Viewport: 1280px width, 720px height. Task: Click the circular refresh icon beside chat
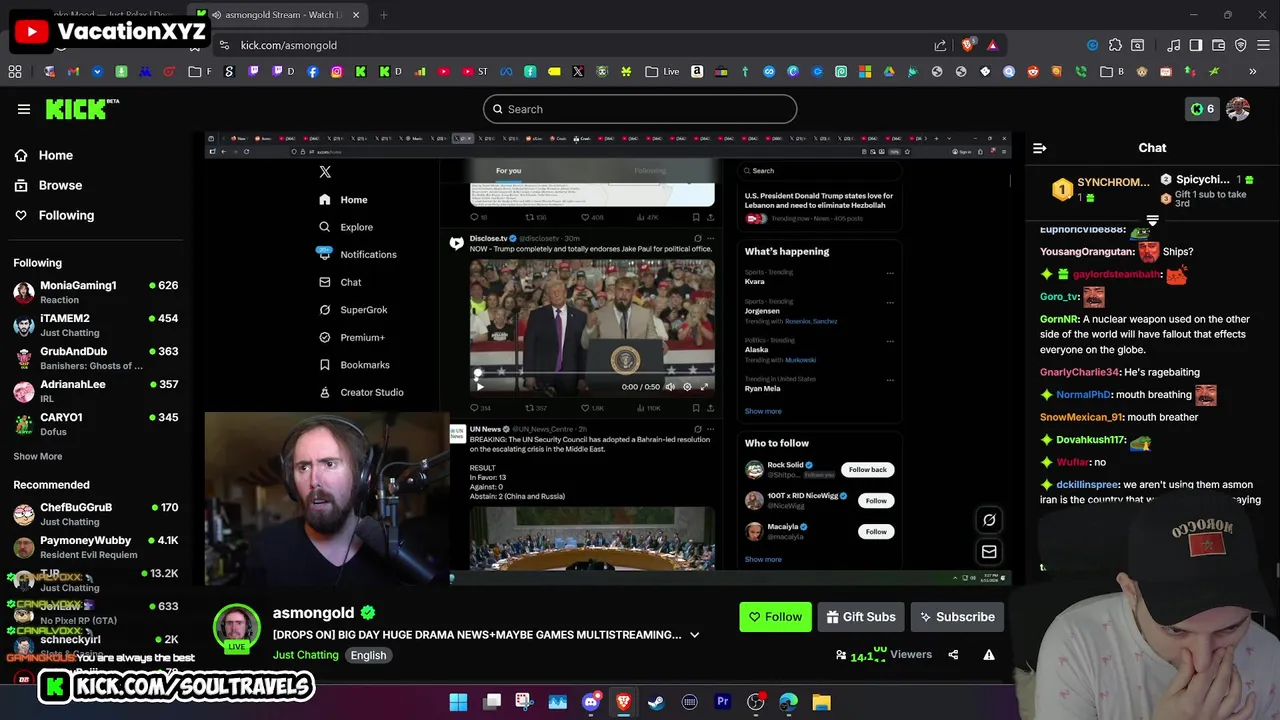point(989,520)
